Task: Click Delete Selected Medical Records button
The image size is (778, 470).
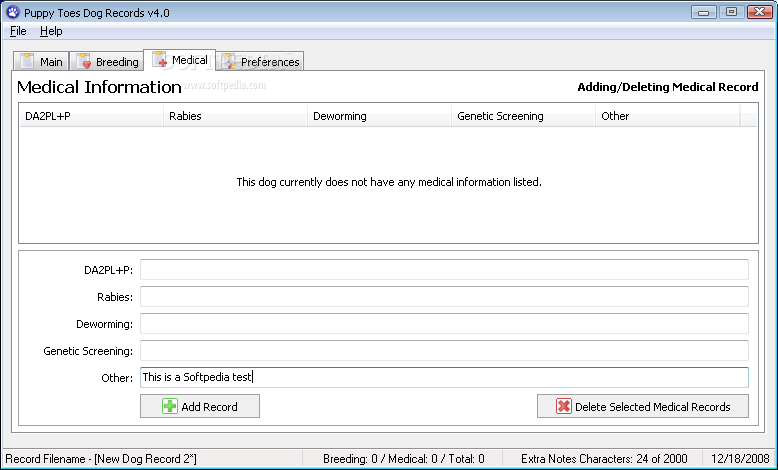Action: coord(643,406)
